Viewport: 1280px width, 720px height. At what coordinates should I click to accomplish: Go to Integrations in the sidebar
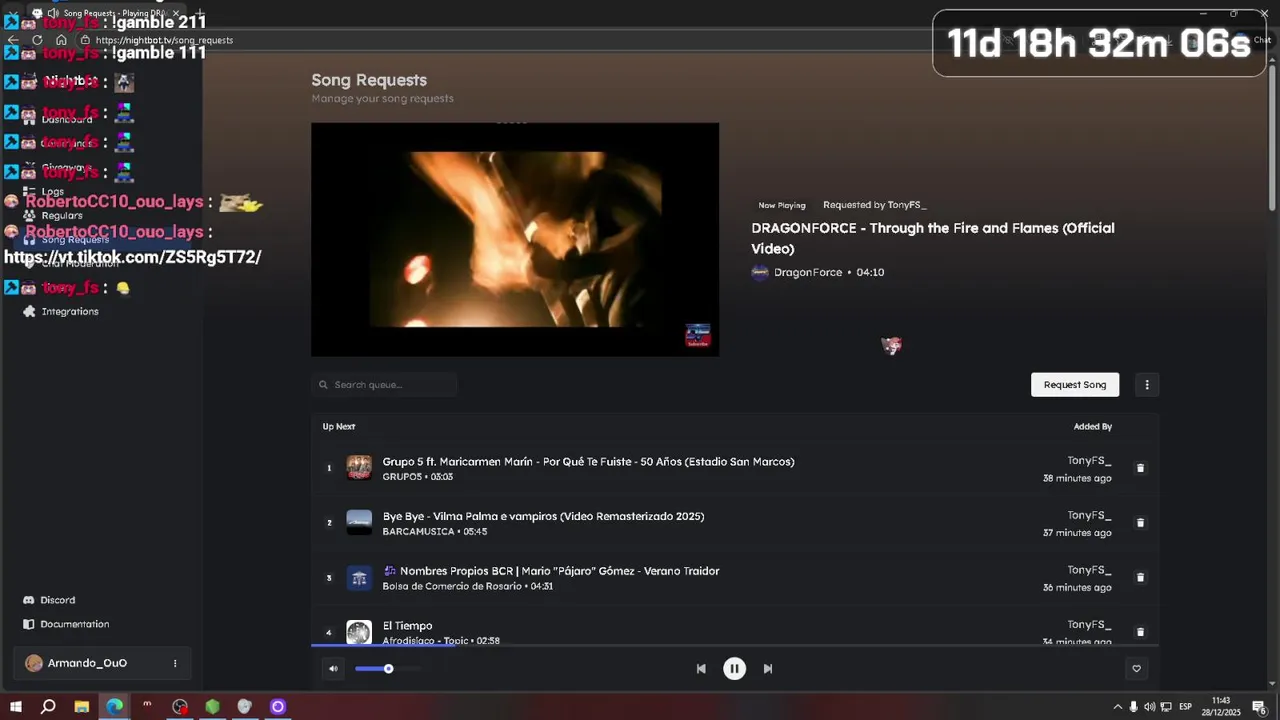(69, 311)
